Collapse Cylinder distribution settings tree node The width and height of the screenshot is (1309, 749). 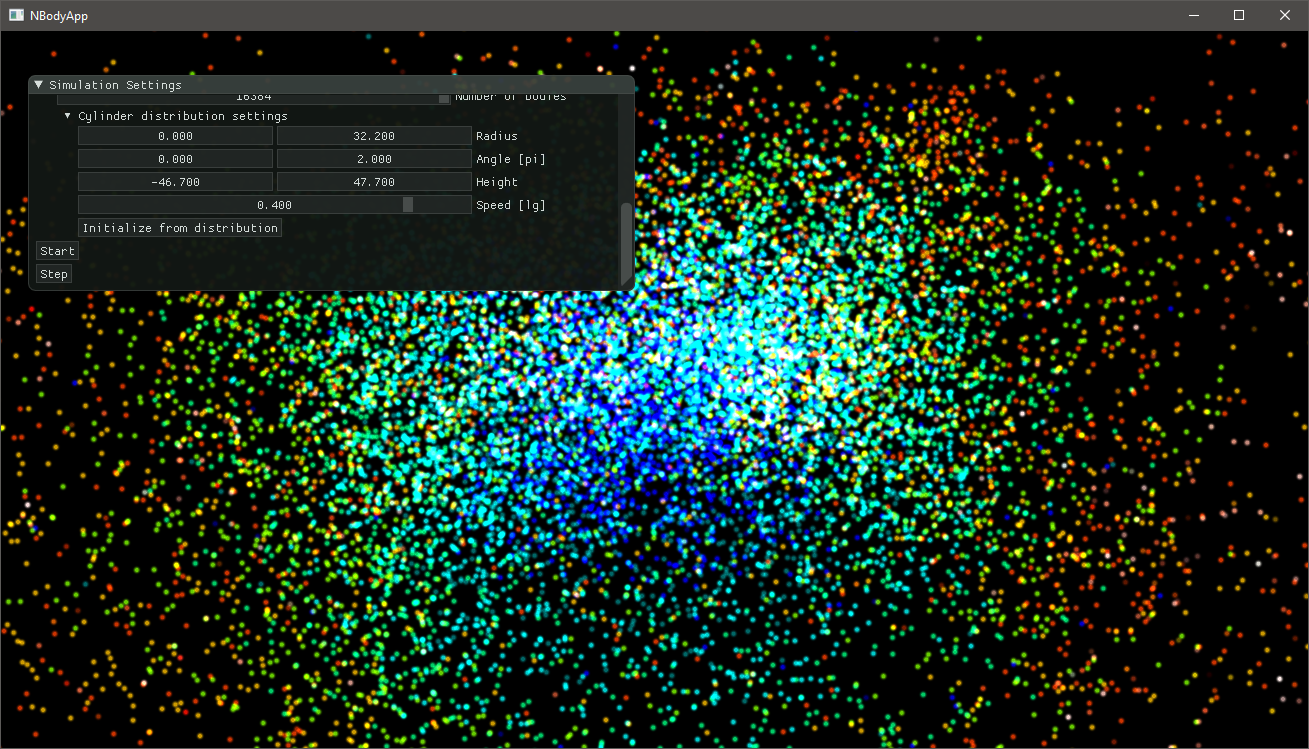[x=68, y=116]
